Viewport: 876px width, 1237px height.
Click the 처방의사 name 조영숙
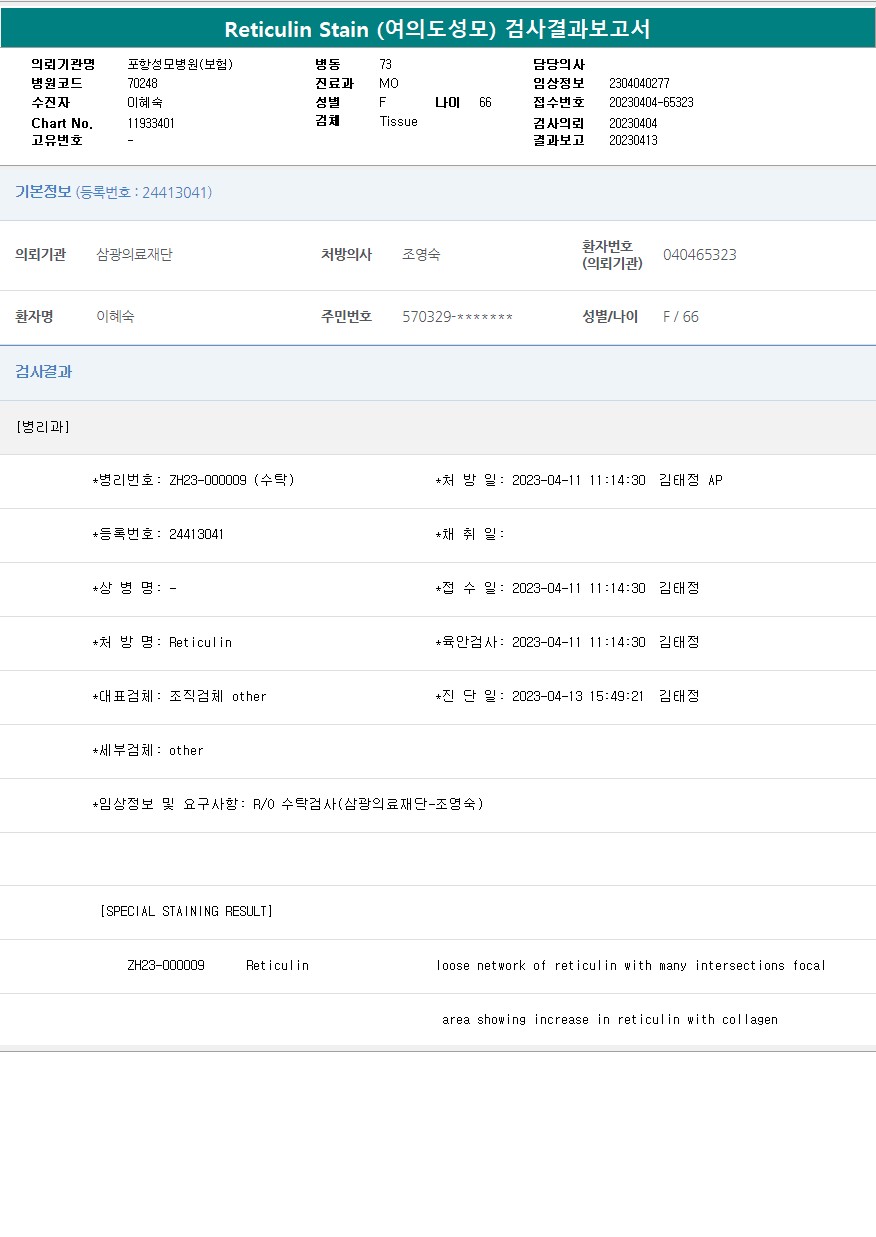coord(421,255)
